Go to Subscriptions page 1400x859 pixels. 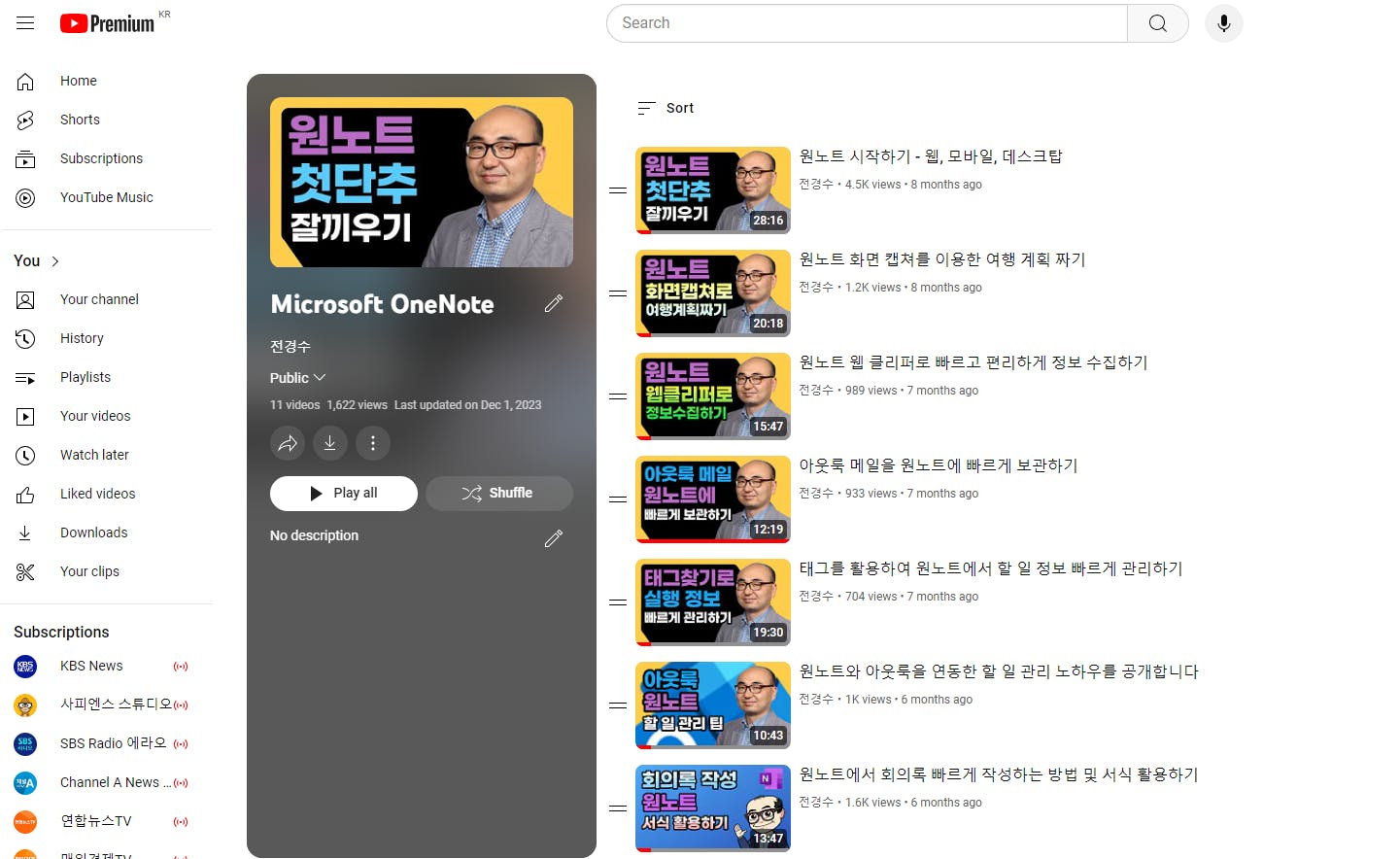point(106,158)
